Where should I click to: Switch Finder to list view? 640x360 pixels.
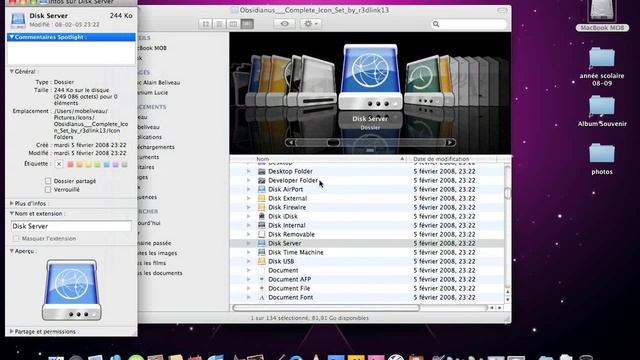[219, 24]
